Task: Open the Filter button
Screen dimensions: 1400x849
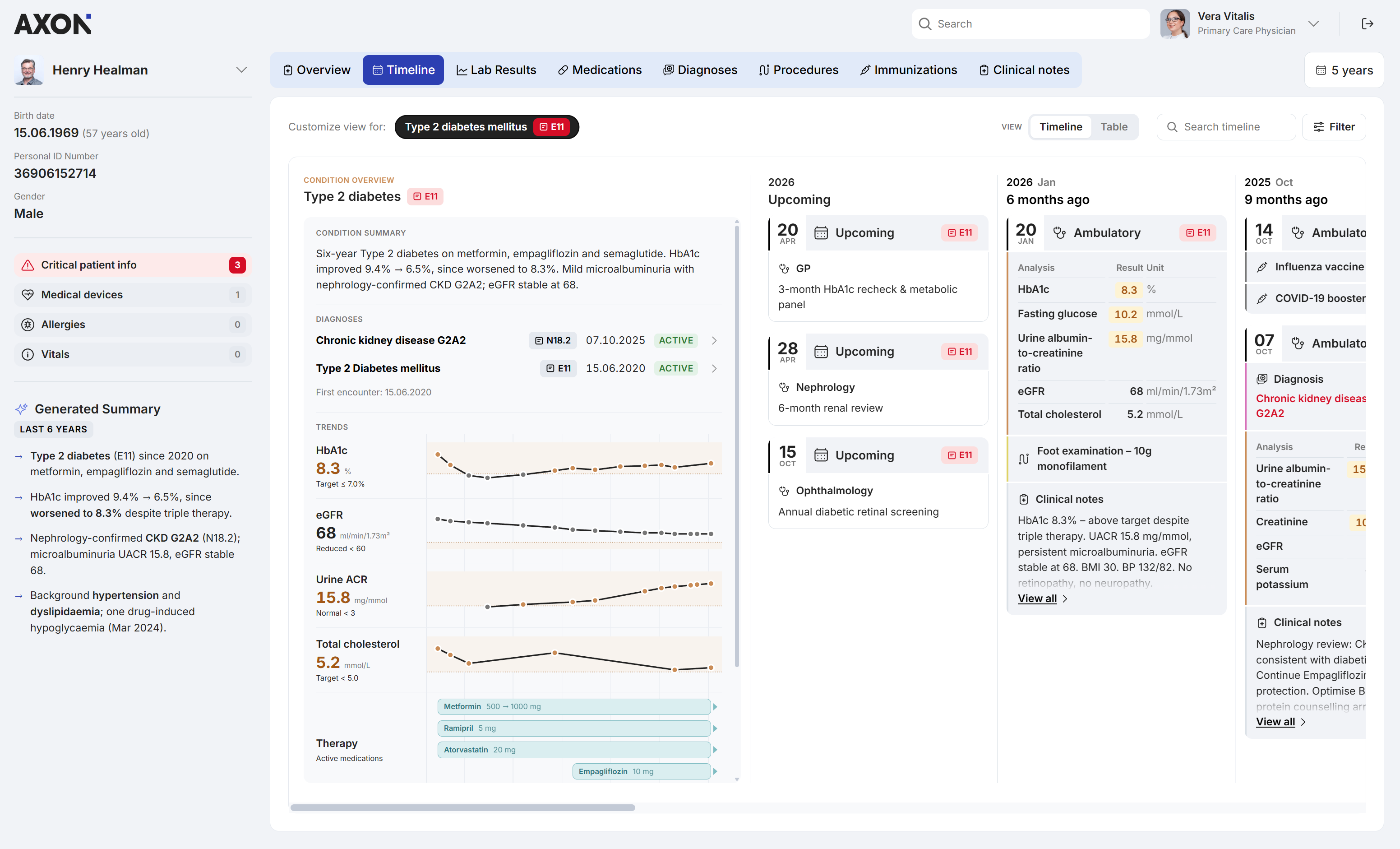Action: click(1334, 127)
